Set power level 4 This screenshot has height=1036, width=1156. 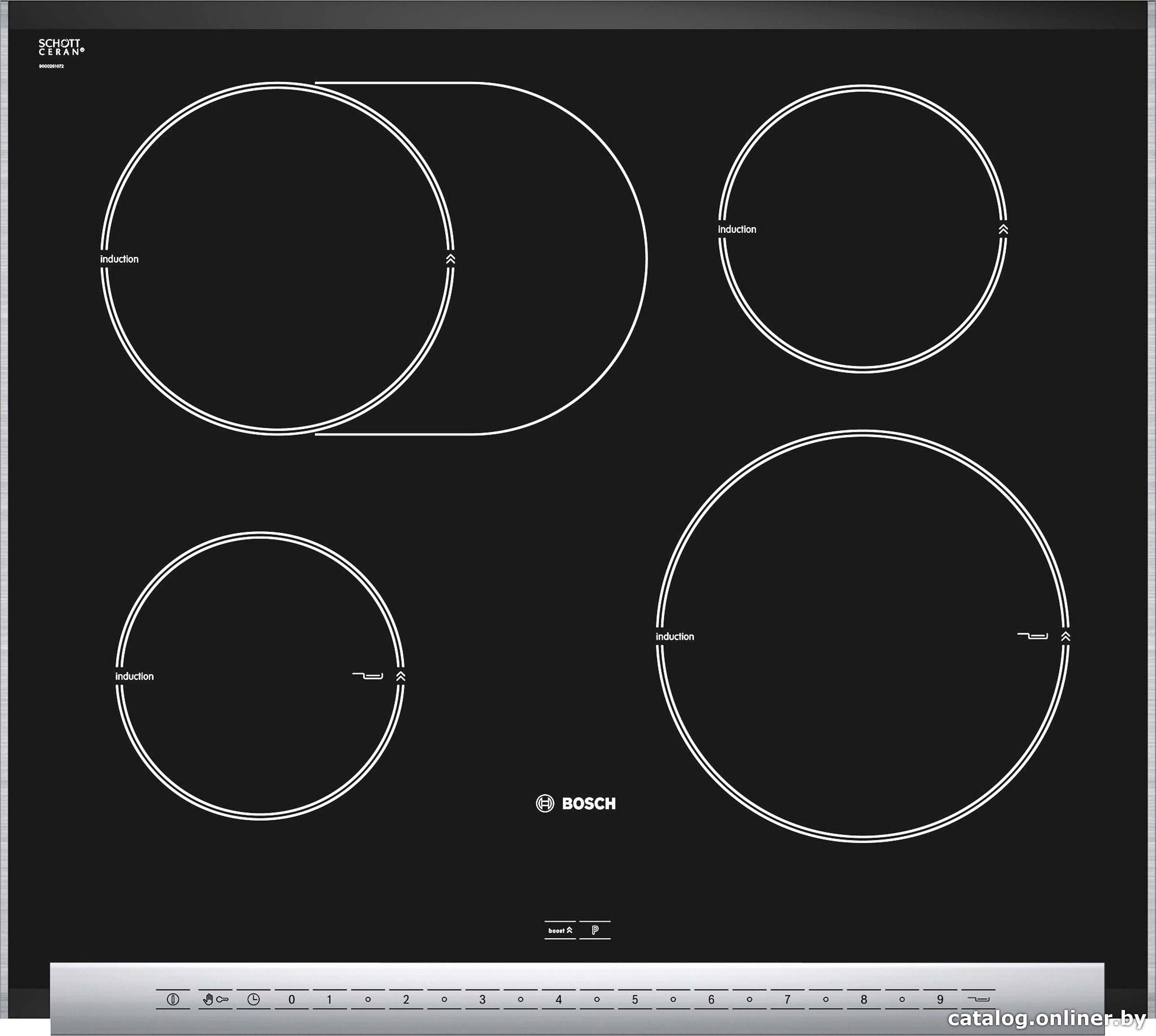pos(558,999)
